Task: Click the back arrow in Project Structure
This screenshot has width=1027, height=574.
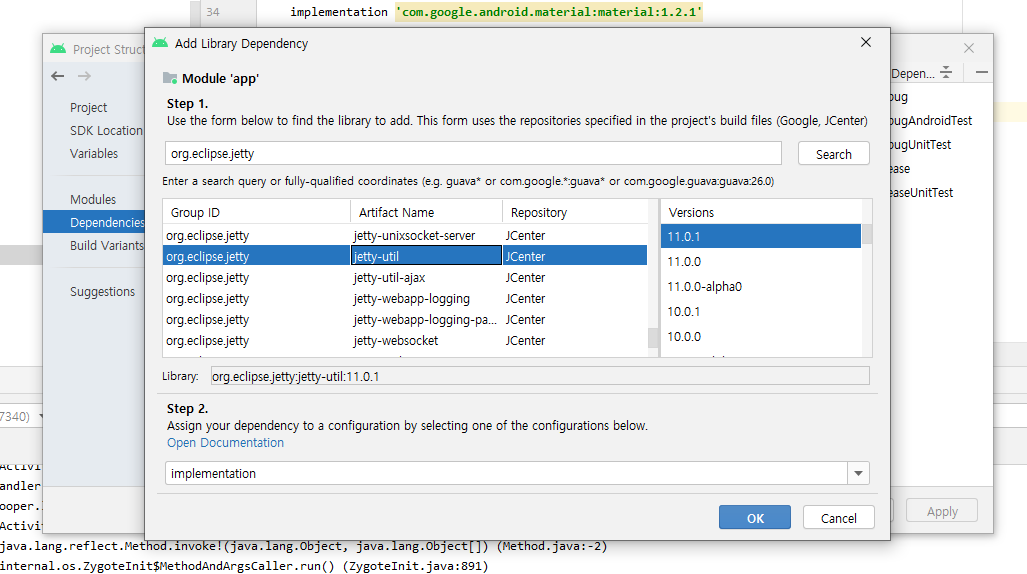Action: [x=58, y=76]
